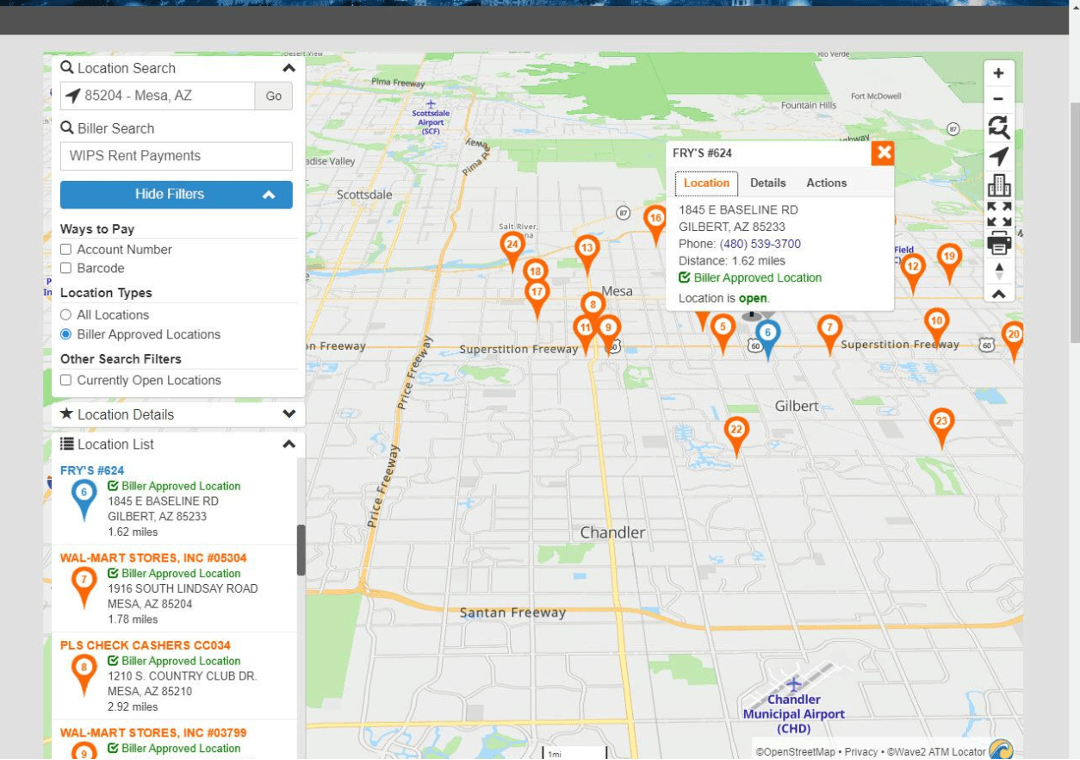Collapse the Location Search panel
Image resolution: width=1080 pixels, height=760 pixels.
289,68
